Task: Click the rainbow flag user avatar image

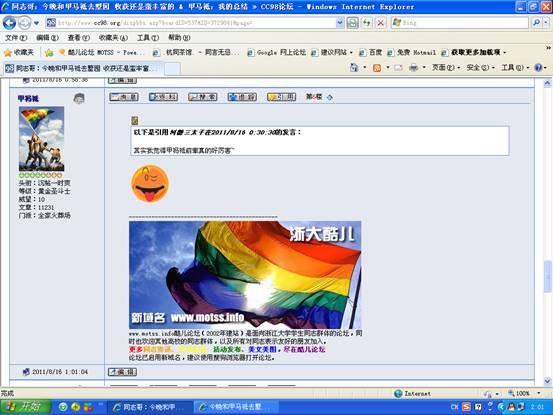Action: [41, 139]
